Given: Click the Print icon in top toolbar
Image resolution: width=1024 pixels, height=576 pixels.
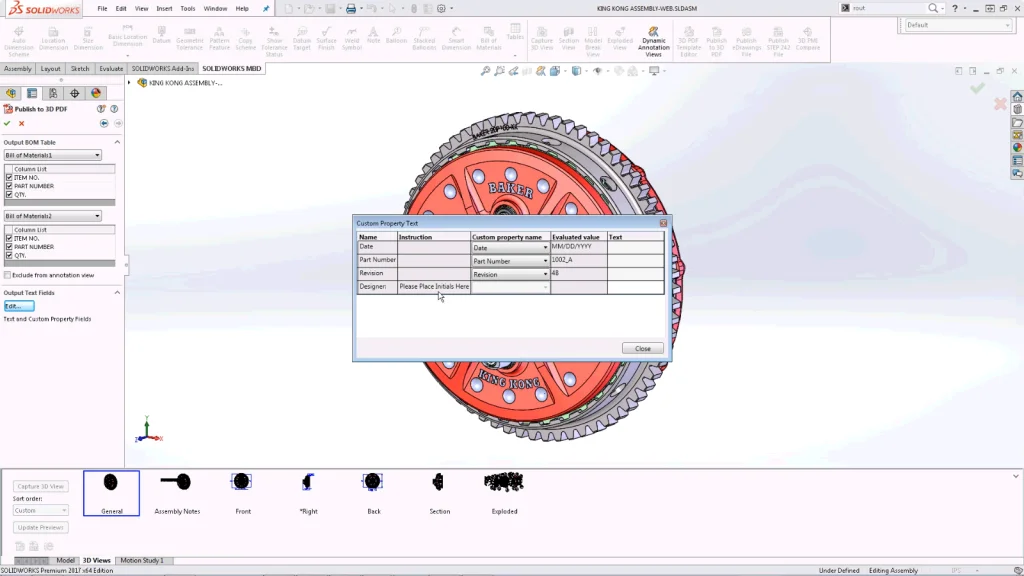Looking at the screenshot, I should (351, 8).
